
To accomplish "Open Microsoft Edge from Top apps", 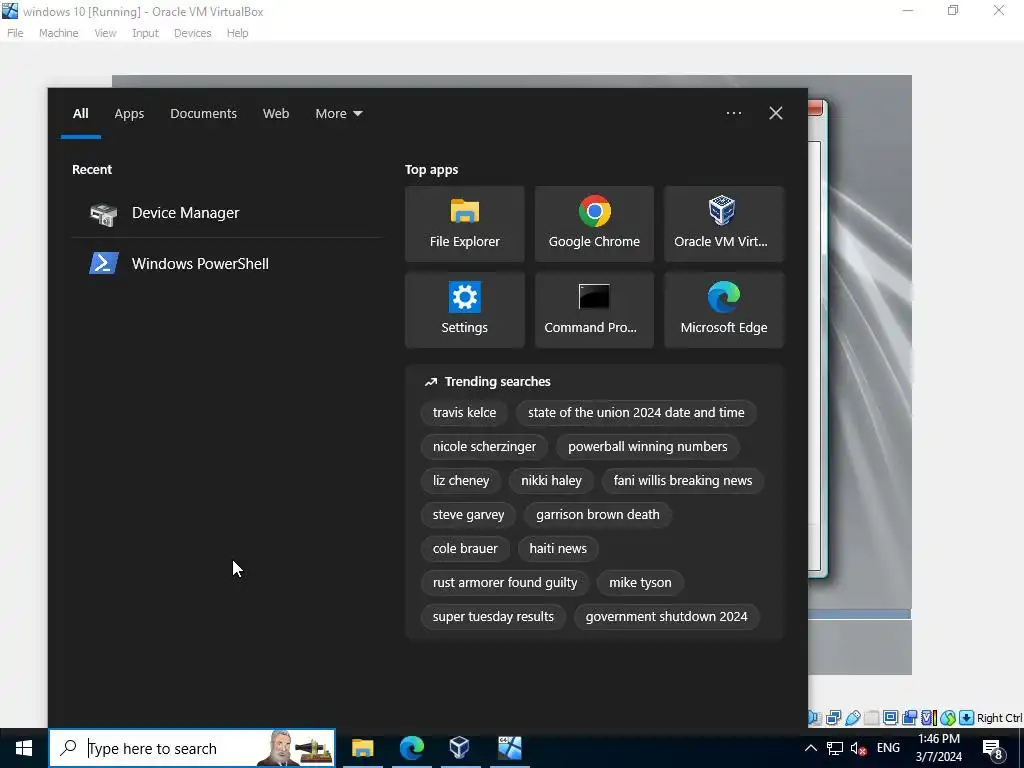I will [x=724, y=310].
